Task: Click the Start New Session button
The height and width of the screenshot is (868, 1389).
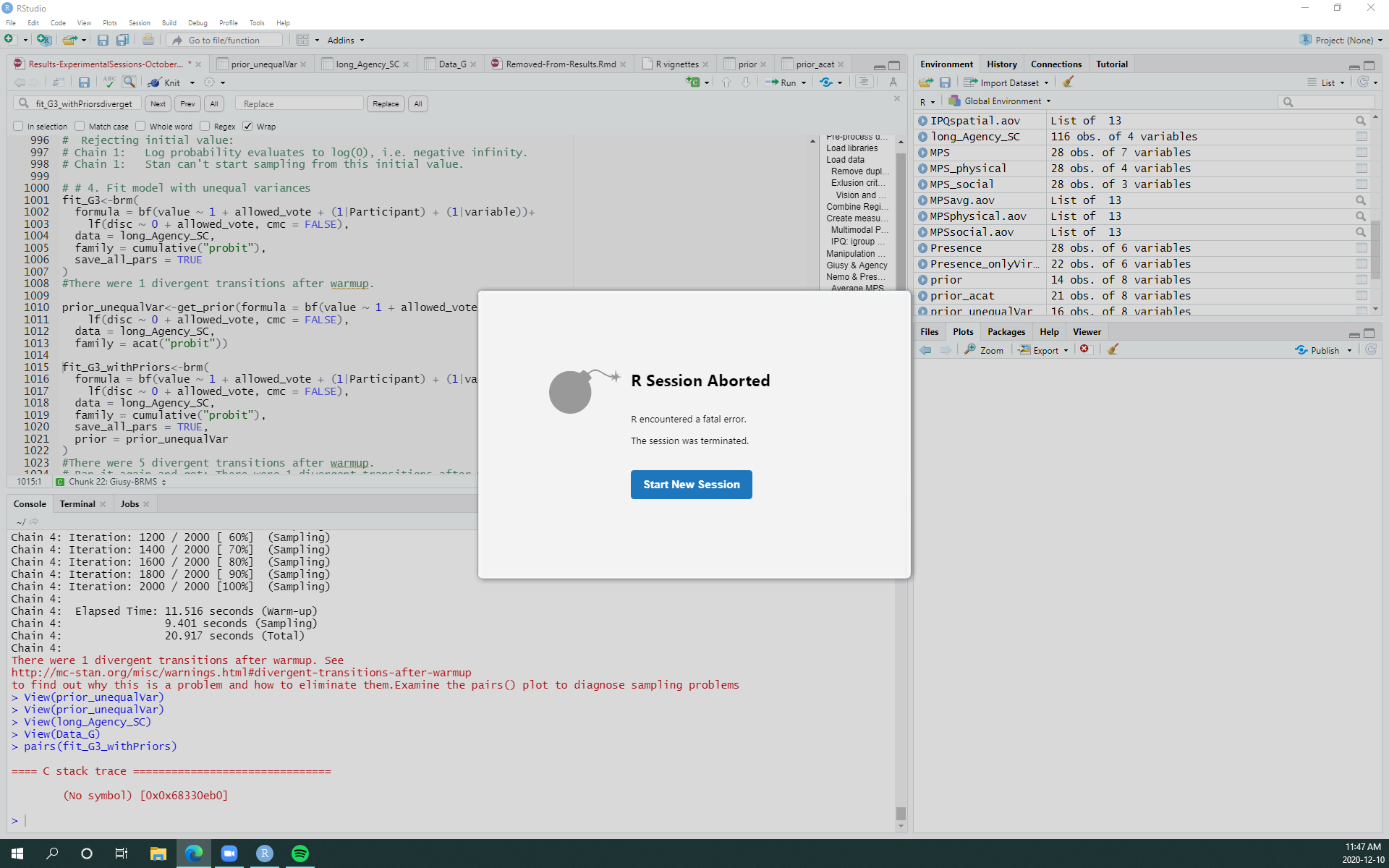Action: point(691,485)
